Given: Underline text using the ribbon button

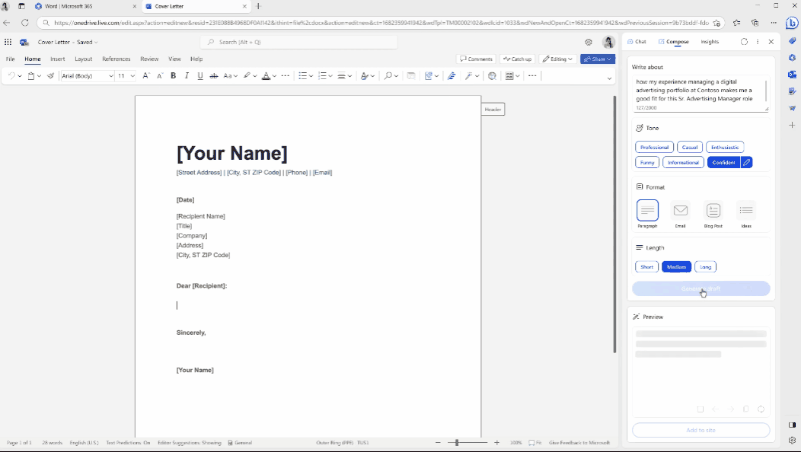Looking at the screenshot, I should (200, 76).
